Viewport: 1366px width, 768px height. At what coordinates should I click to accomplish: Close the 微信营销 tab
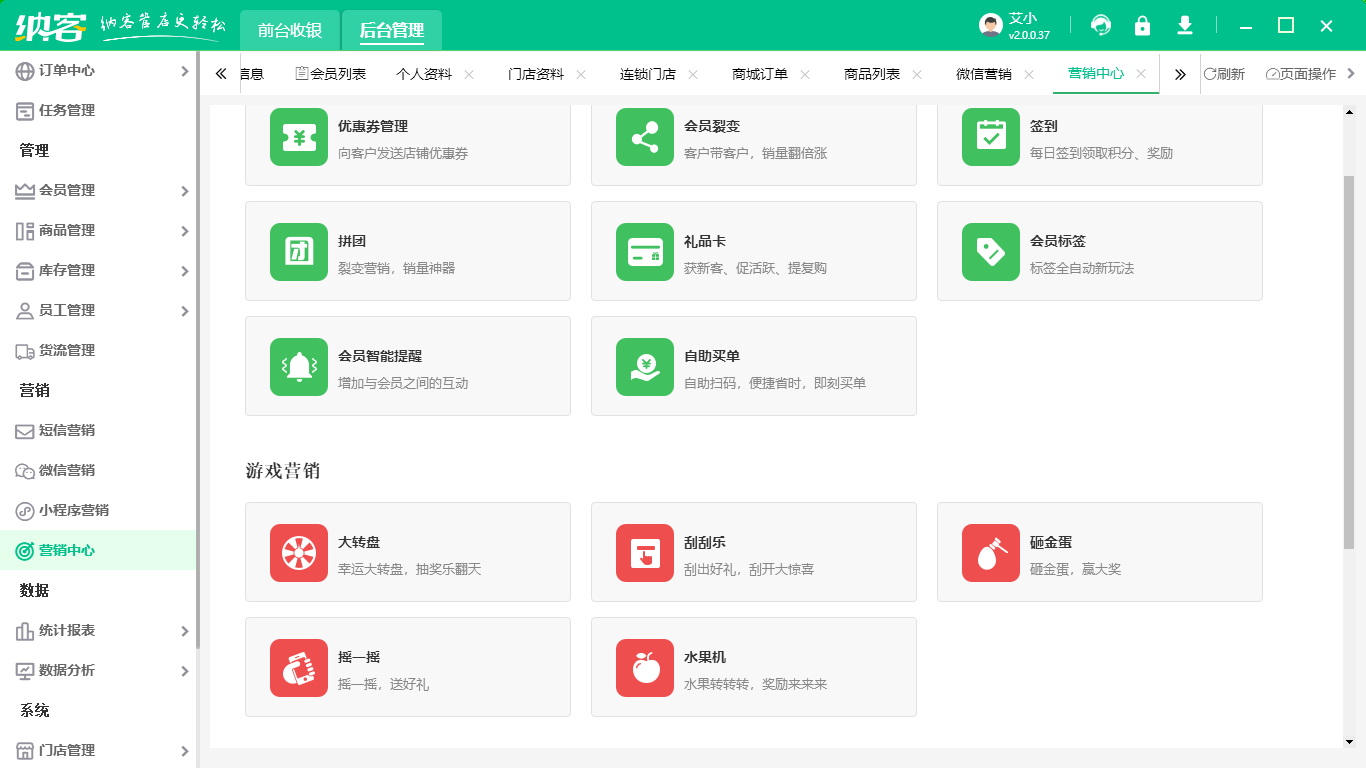coord(1029,75)
